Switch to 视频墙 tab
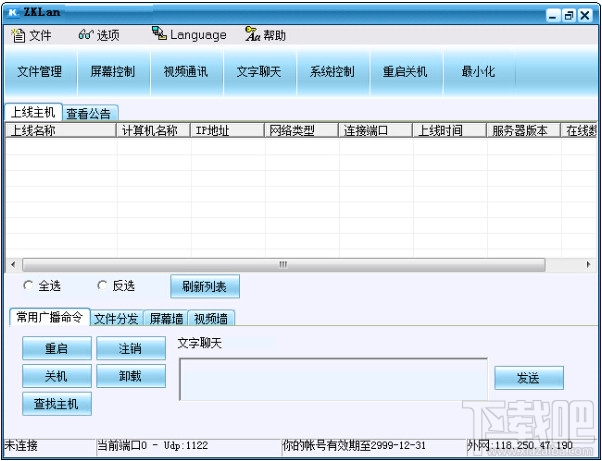 (x=211, y=319)
